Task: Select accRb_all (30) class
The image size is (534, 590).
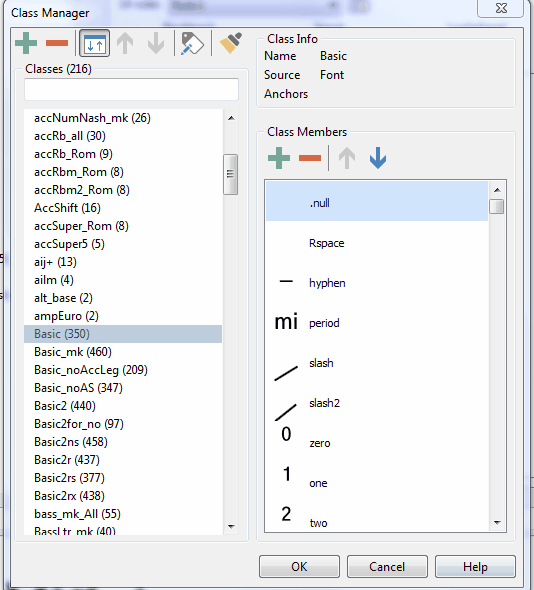Action: (x=123, y=136)
